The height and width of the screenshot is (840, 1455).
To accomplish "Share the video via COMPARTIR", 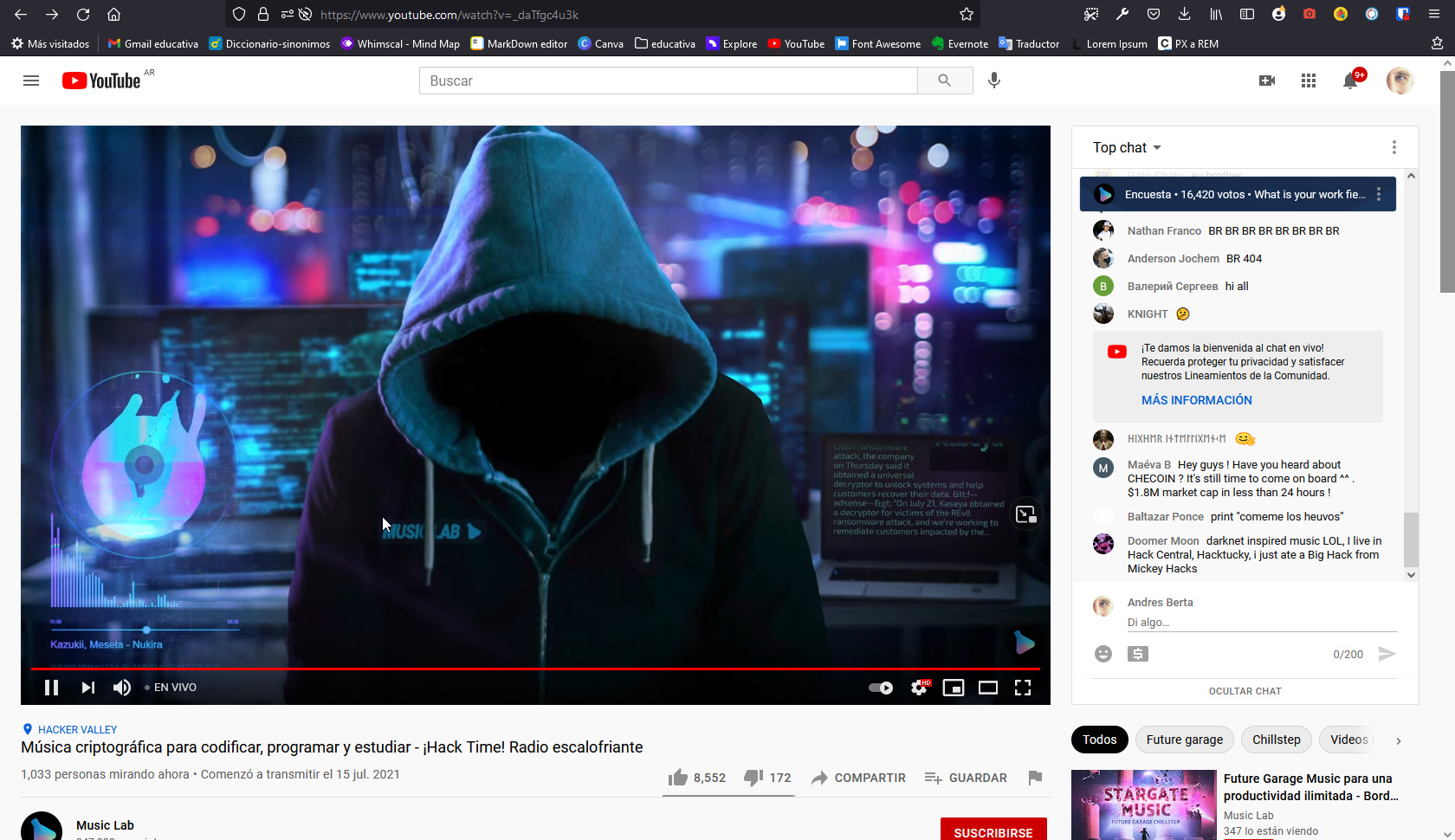I will click(x=857, y=778).
